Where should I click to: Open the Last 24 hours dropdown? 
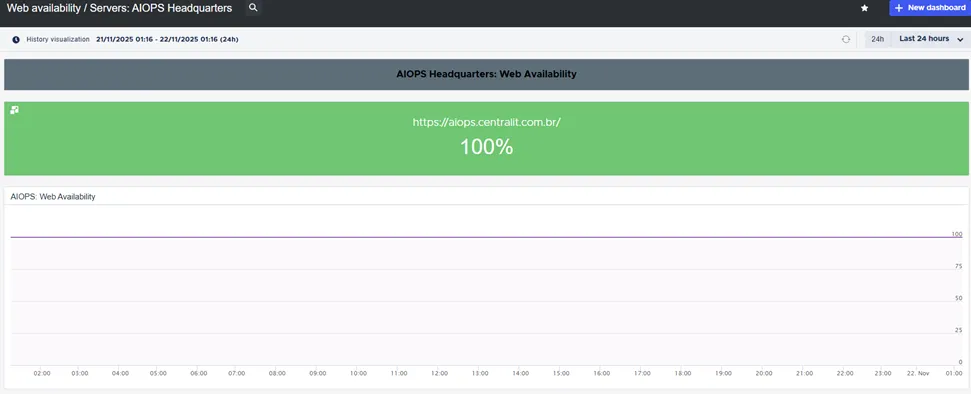(930, 39)
